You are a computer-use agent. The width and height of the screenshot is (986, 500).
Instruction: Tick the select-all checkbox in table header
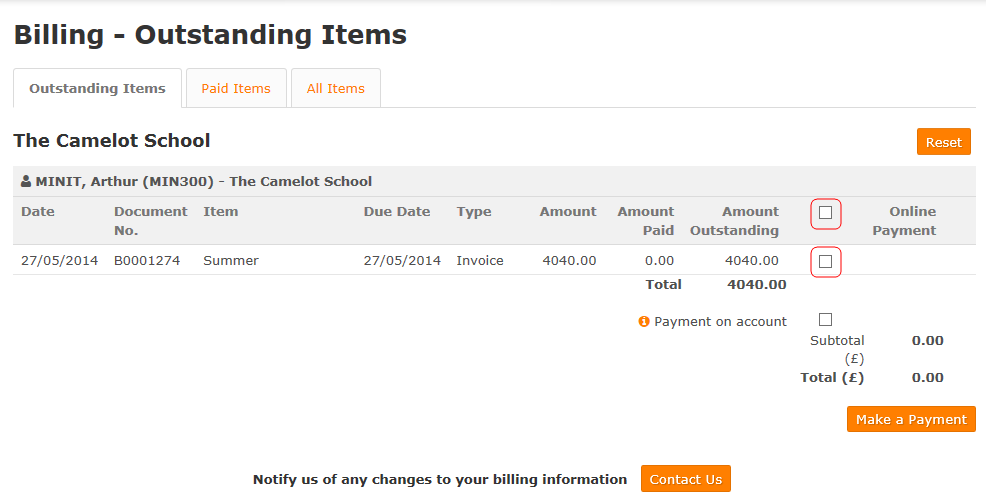[826, 213]
